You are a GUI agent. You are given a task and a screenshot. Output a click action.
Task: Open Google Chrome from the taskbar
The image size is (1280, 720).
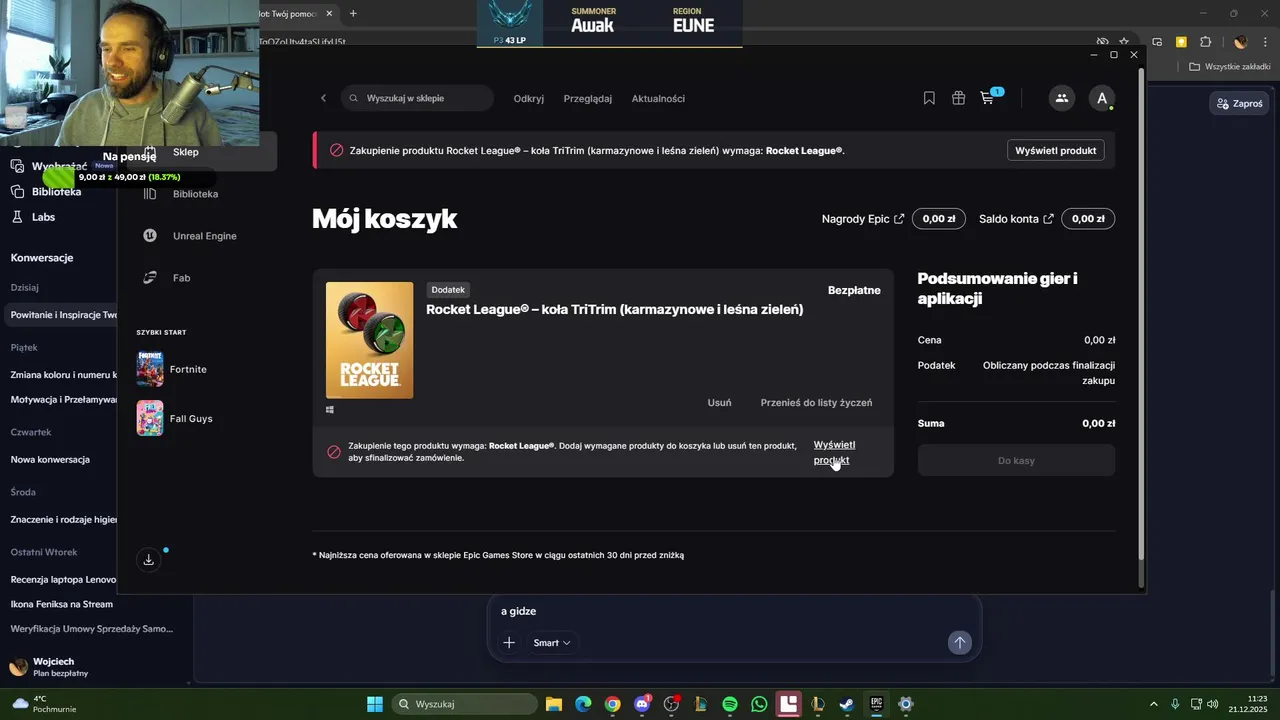(612, 704)
